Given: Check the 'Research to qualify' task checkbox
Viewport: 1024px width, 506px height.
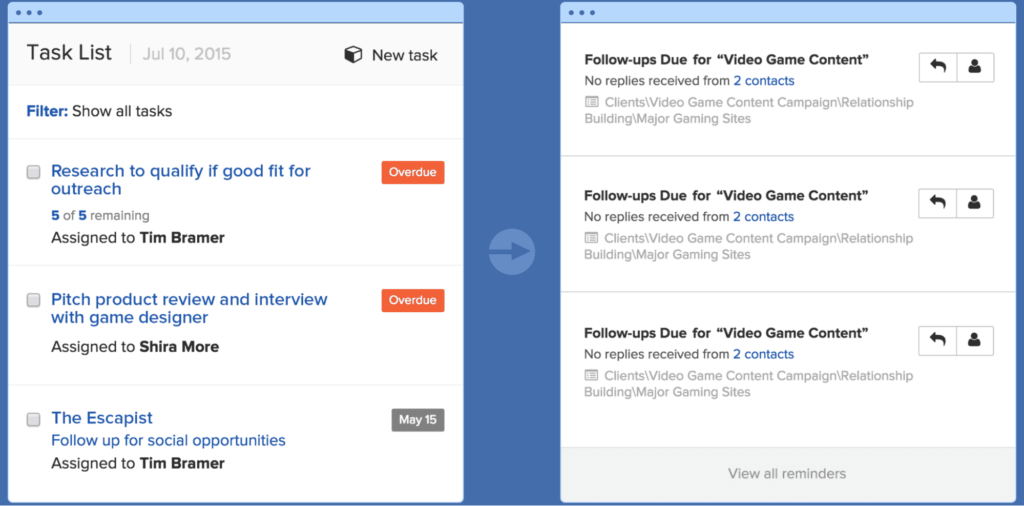Looking at the screenshot, I should coord(33,172).
